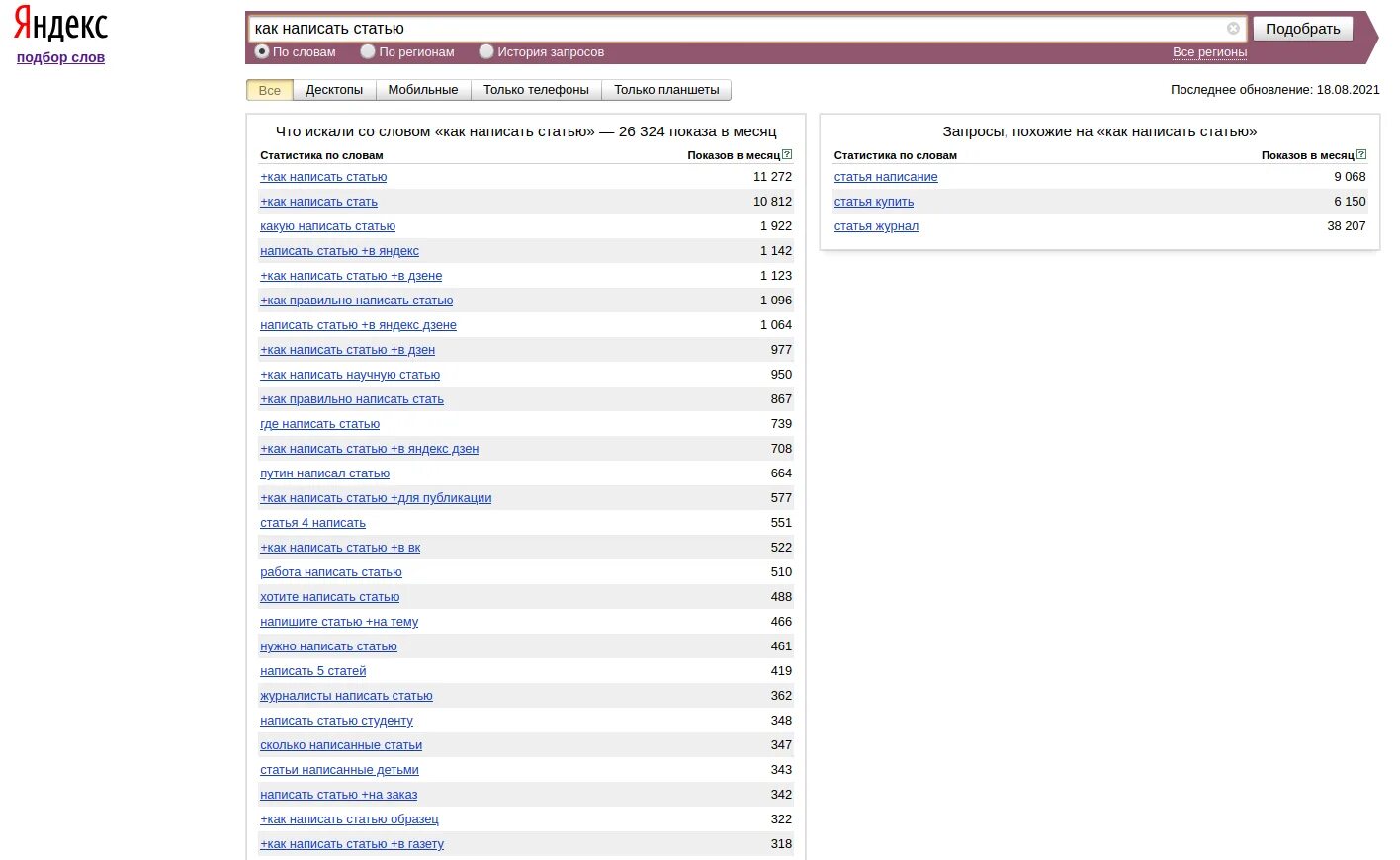Open 'напишите статью +на тему' link
1400x860 pixels.
[339, 622]
